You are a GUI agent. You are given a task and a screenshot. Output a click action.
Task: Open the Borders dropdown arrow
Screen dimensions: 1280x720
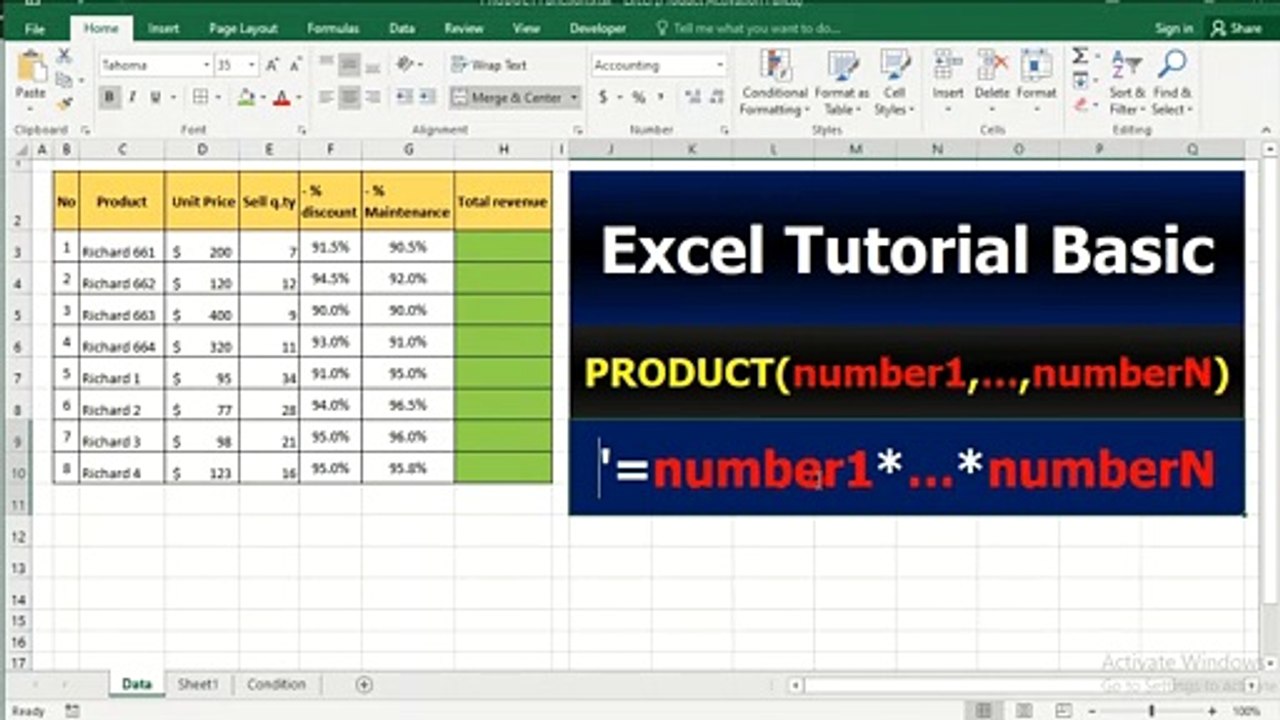point(218,98)
